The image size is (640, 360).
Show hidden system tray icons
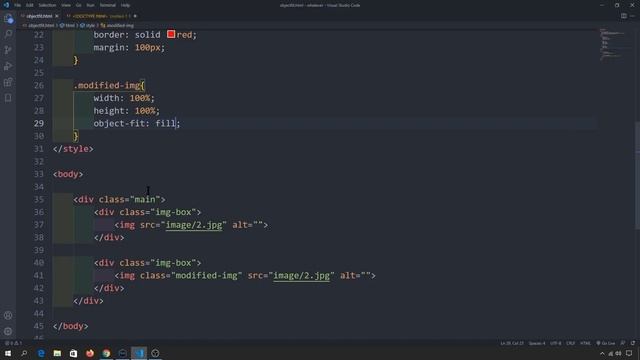tap(602, 353)
